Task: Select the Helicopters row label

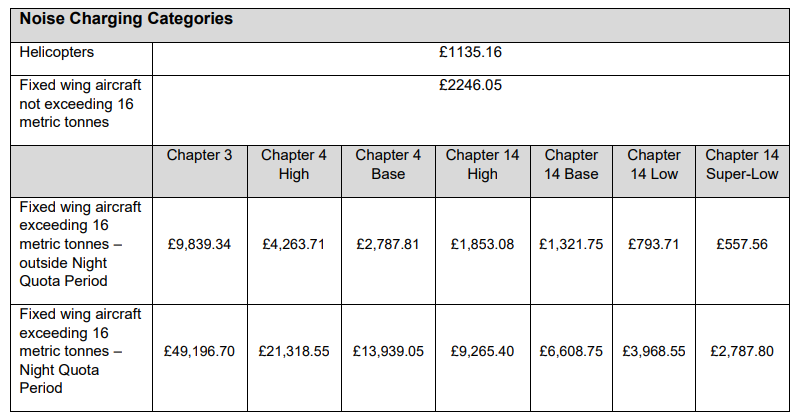Action: click(x=56, y=52)
